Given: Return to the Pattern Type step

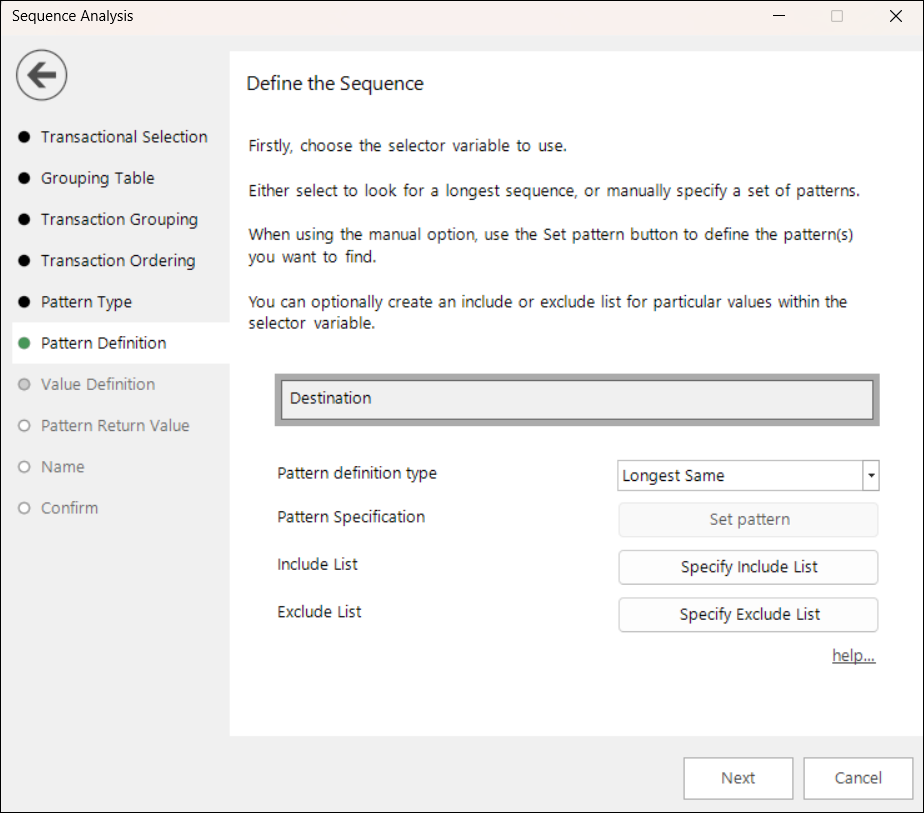Looking at the screenshot, I should coord(86,302).
